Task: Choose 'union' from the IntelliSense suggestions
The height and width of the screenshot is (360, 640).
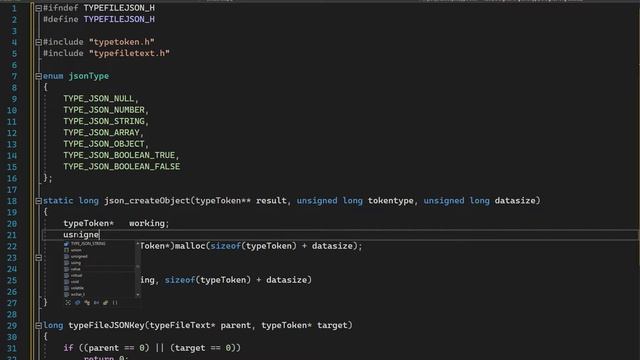Action: tap(76, 250)
